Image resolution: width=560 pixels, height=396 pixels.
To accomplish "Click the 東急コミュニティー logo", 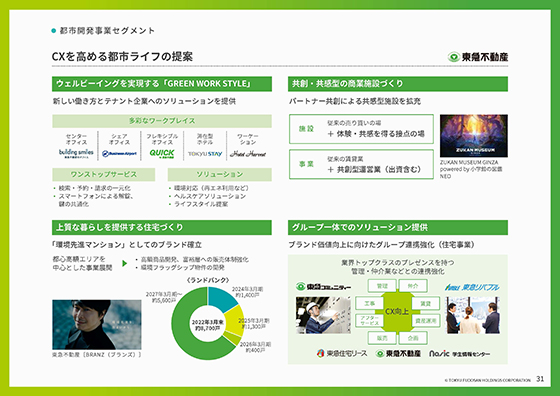I will [323, 287].
